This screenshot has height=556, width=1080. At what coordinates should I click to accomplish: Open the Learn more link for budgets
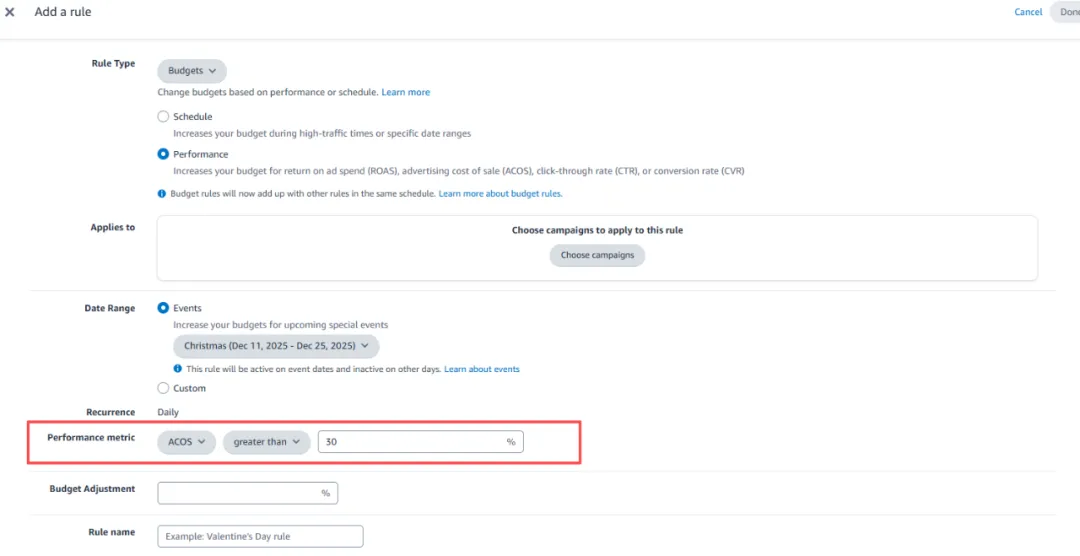coord(406,92)
